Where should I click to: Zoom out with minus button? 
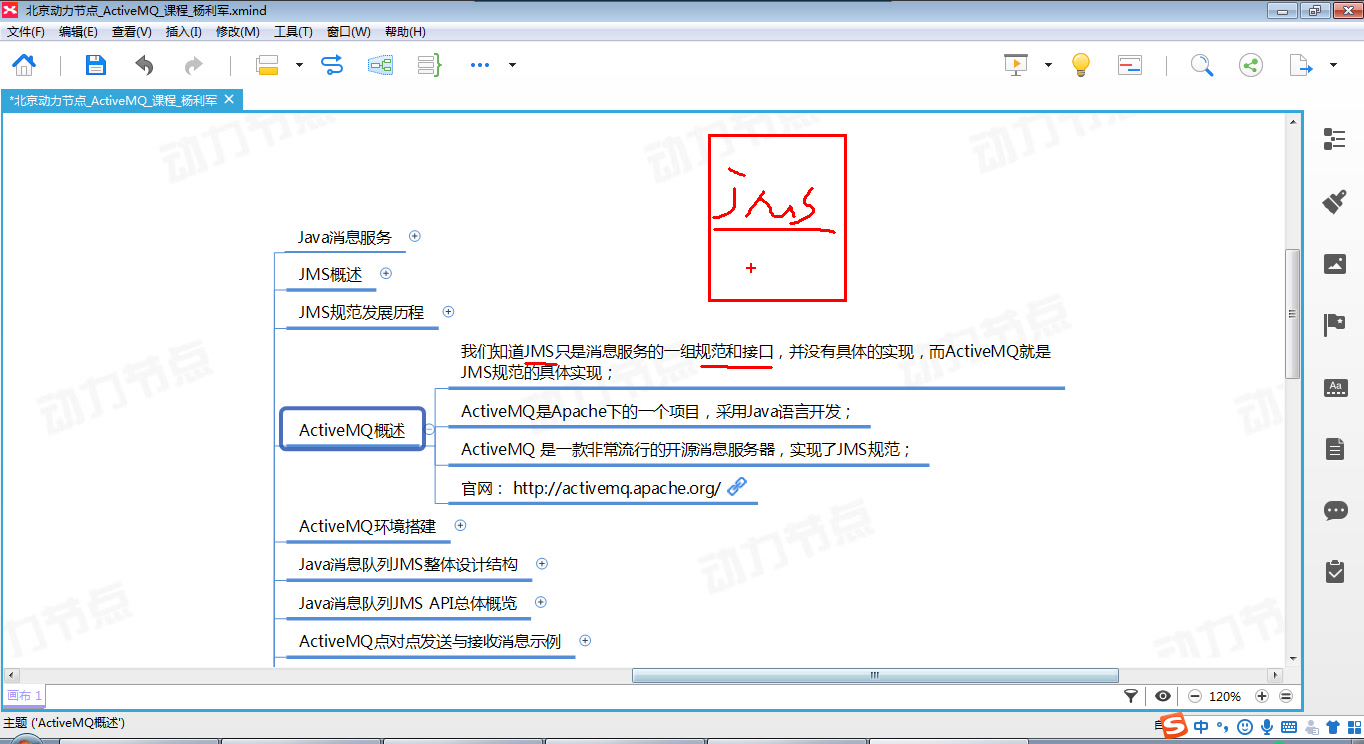click(1194, 696)
